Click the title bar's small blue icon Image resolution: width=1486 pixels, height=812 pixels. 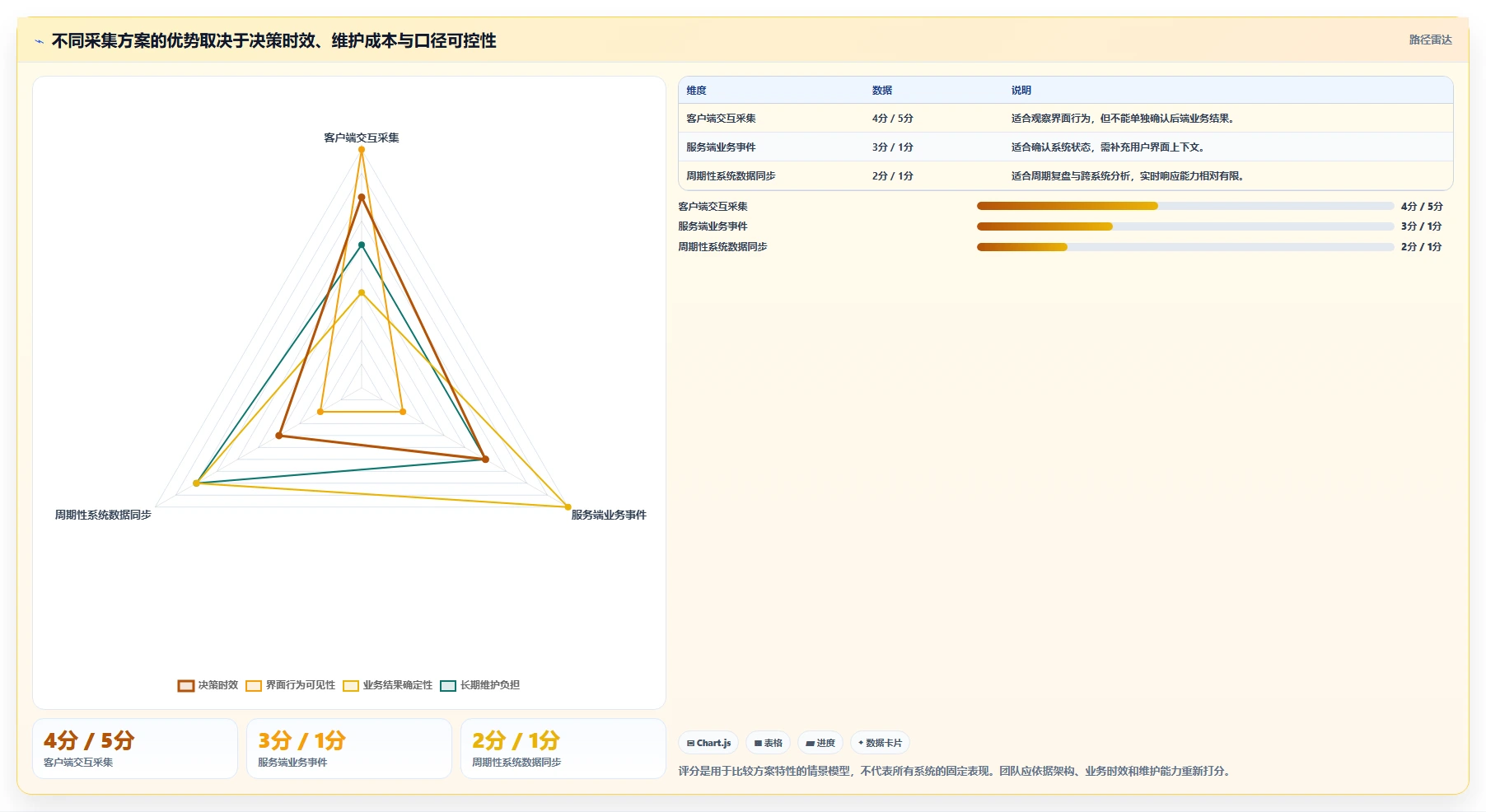click(x=39, y=41)
